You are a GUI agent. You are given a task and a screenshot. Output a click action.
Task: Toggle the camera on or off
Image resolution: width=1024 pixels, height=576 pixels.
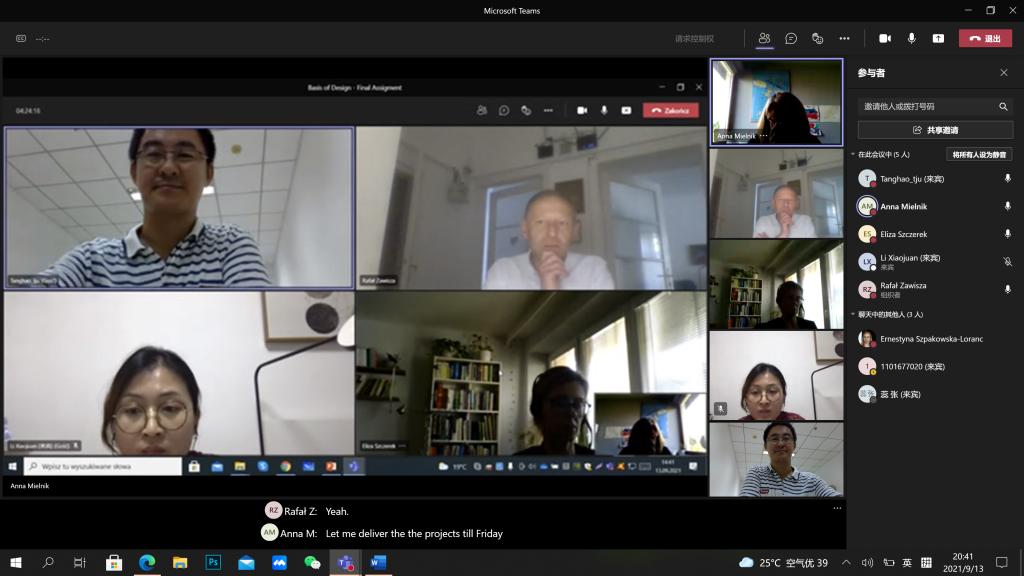tap(885, 38)
